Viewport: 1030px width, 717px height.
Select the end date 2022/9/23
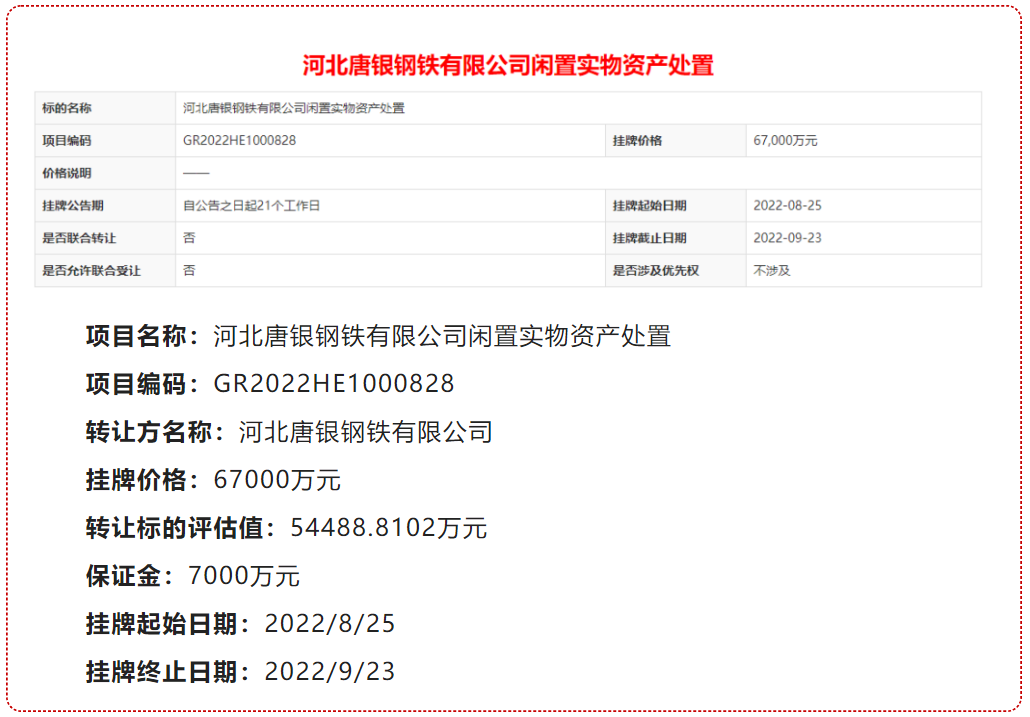(x=330, y=672)
